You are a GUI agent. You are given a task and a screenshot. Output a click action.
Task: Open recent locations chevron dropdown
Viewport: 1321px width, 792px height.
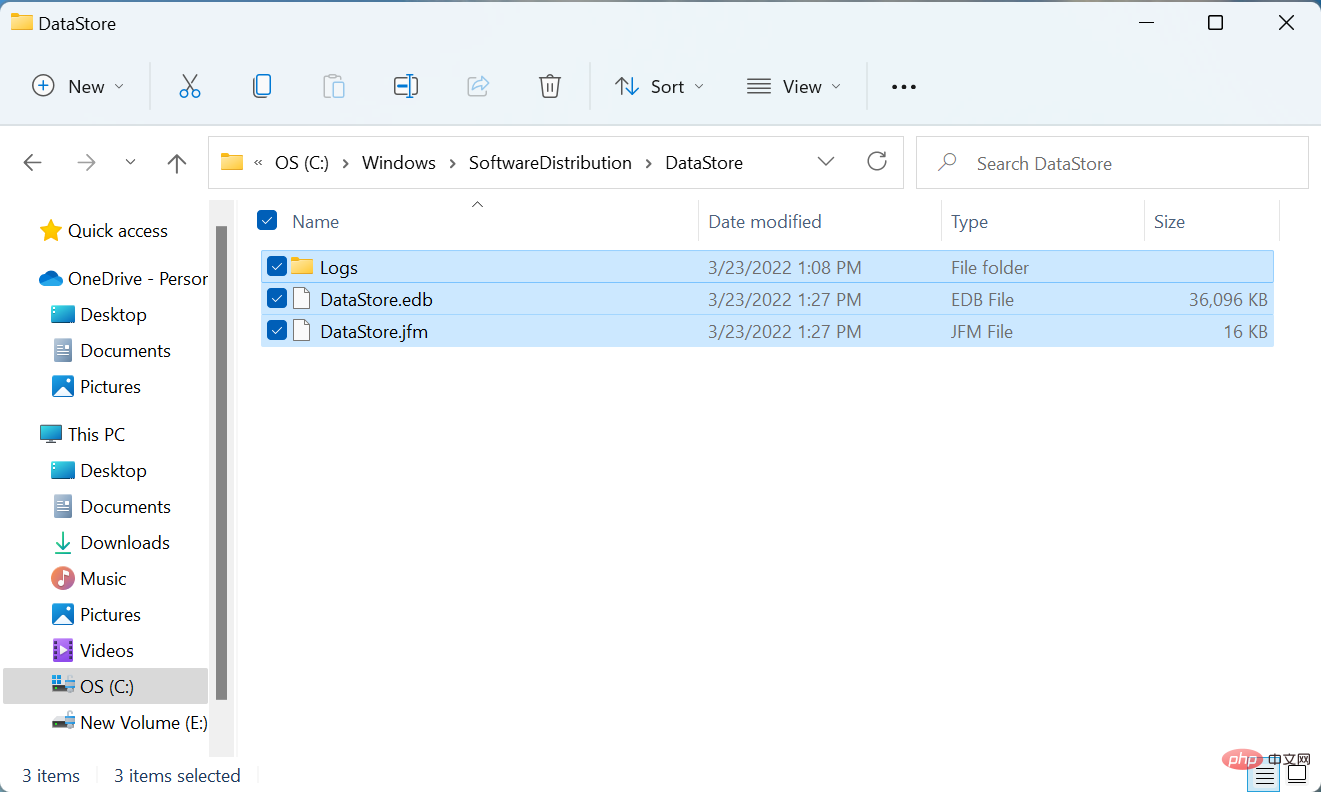[131, 162]
